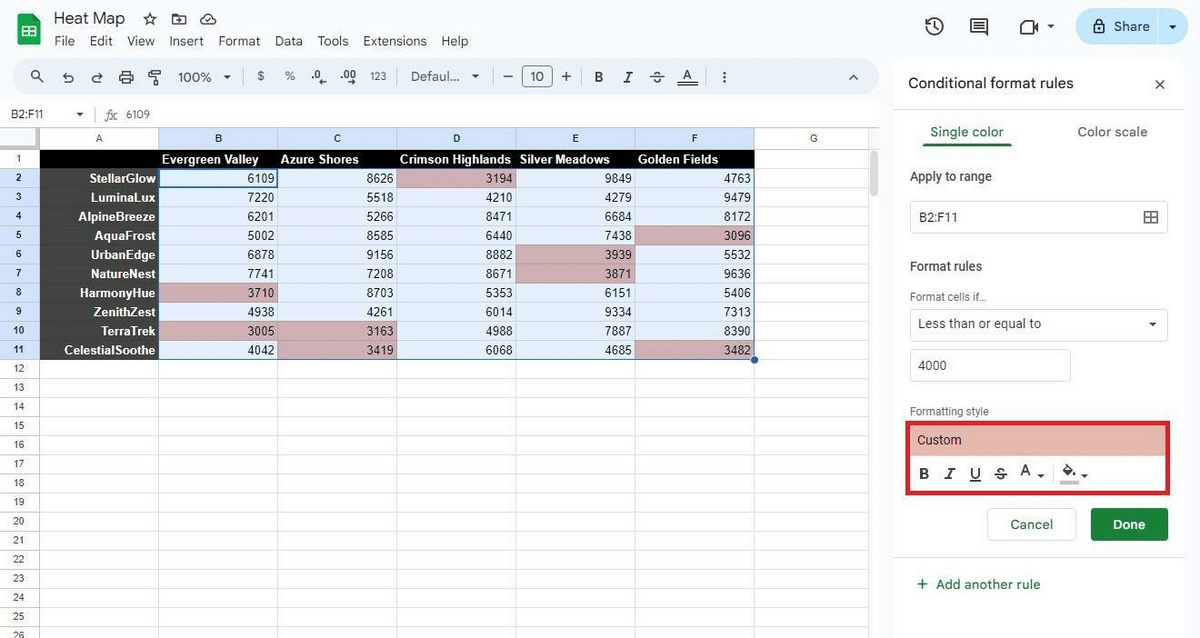
Task: Click the Done button
Action: [1129, 524]
